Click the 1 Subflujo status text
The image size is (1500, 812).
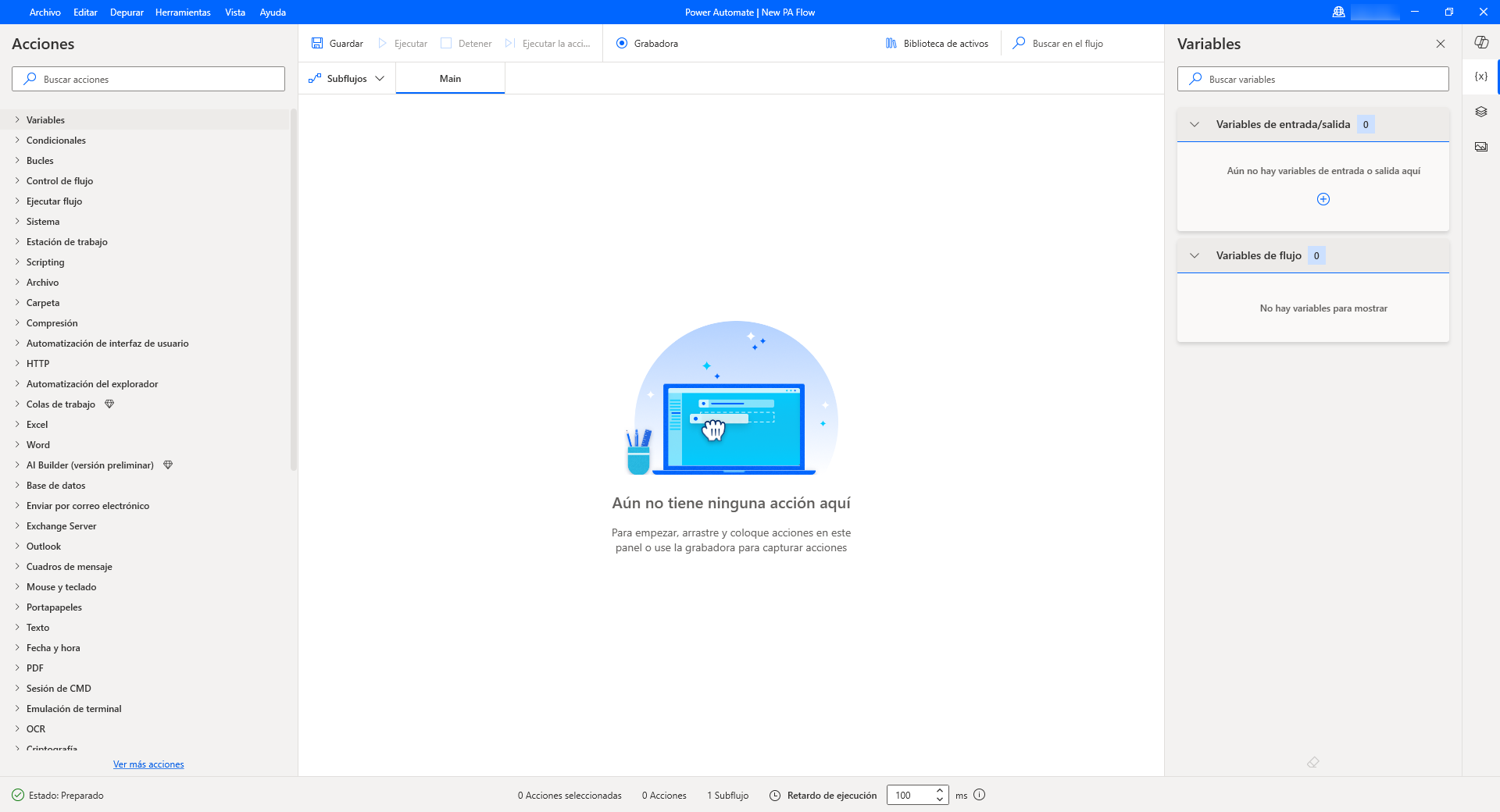pos(727,796)
